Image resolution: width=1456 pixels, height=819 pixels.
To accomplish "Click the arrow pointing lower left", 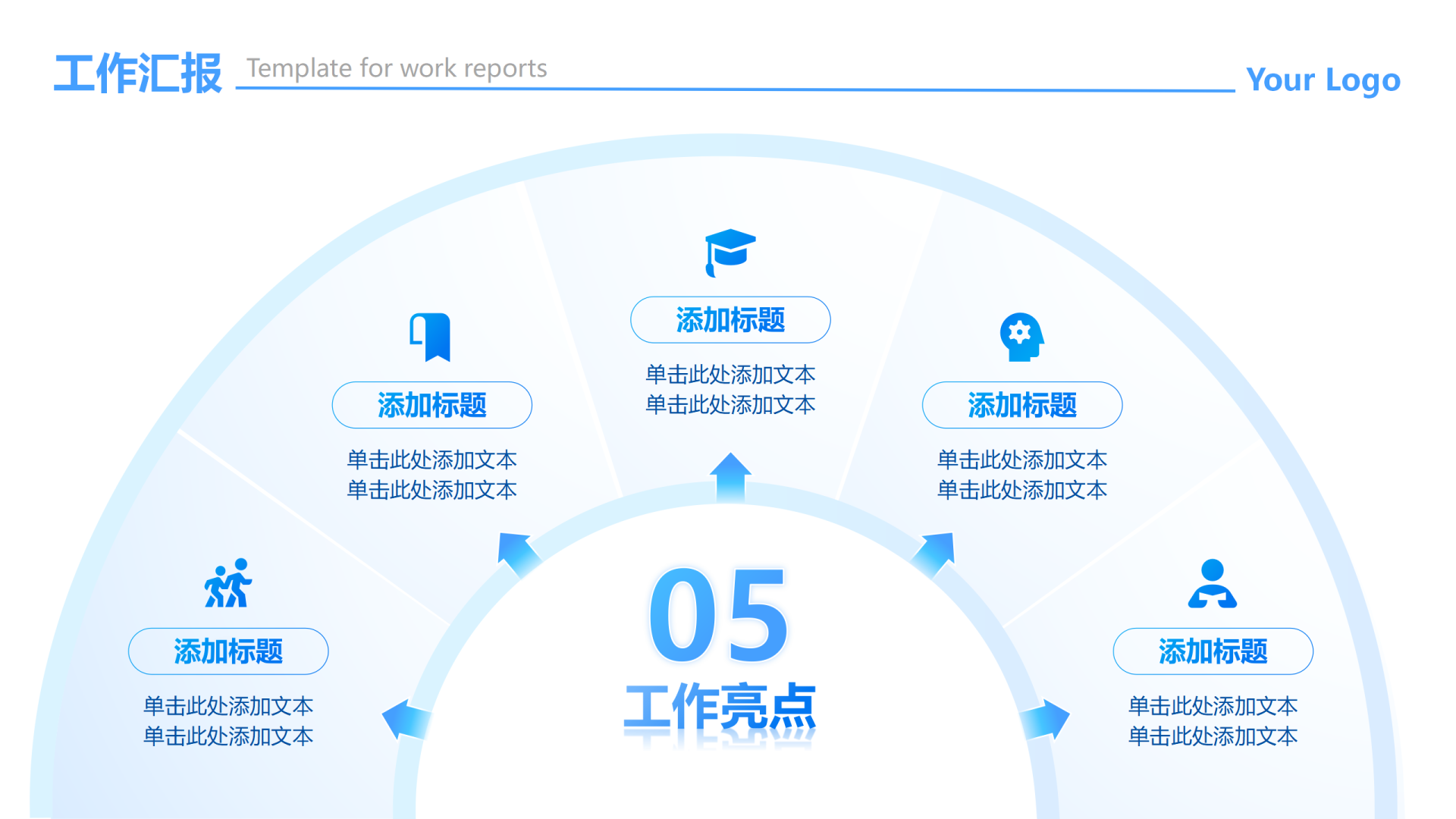I will click(406, 719).
